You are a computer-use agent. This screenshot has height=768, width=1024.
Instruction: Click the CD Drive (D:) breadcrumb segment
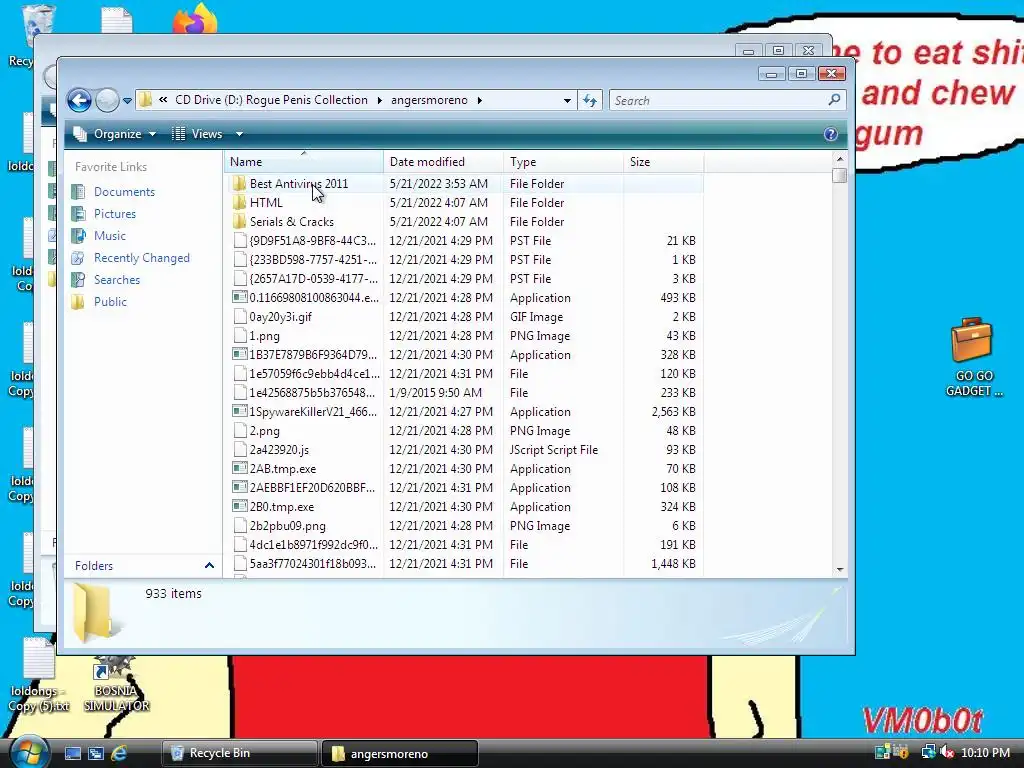pos(271,100)
